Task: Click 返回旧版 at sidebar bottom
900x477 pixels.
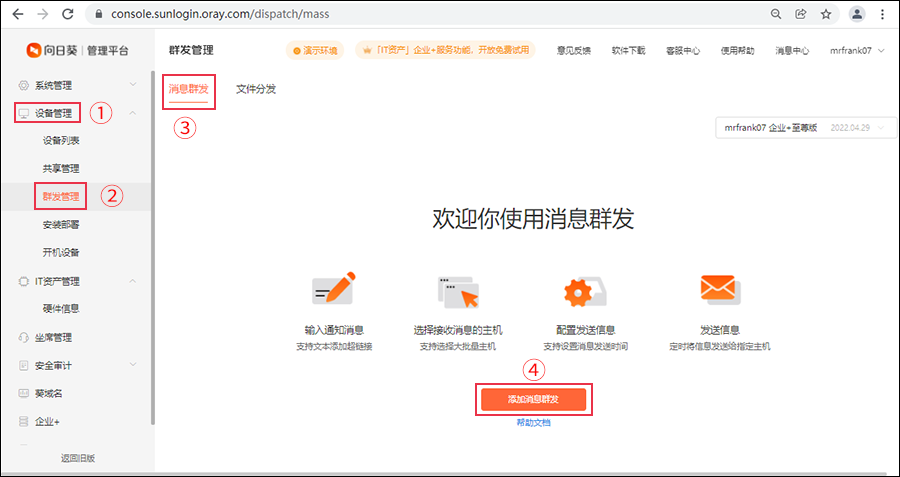Action: click(x=77, y=458)
